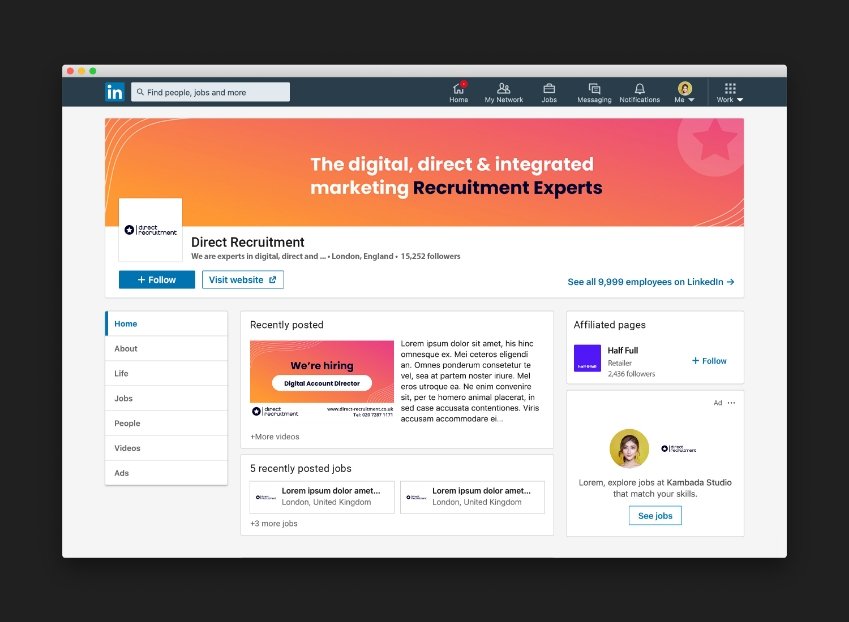Select Life in the page sidebar

coord(166,374)
